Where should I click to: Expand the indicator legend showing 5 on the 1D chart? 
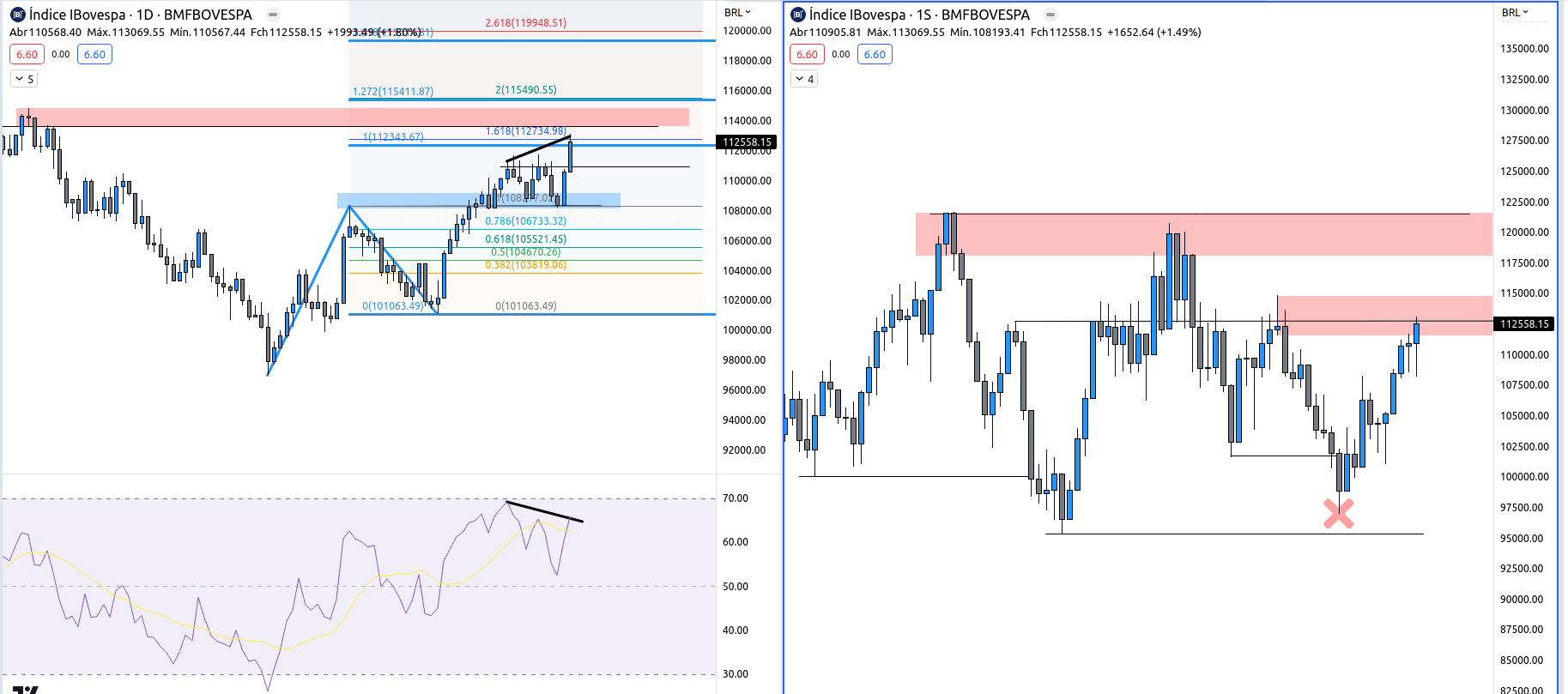pyautogui.click(x=24, y=79)
